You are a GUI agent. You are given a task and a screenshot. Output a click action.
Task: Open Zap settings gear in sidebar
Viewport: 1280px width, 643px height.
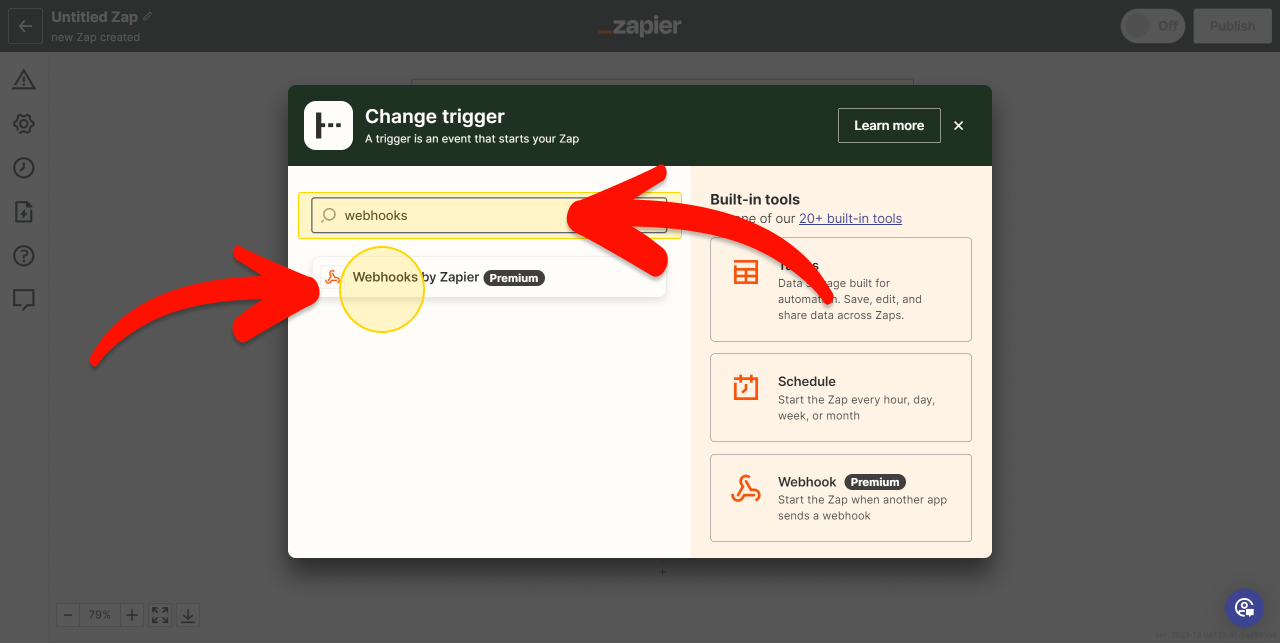(x=24, y=124)
